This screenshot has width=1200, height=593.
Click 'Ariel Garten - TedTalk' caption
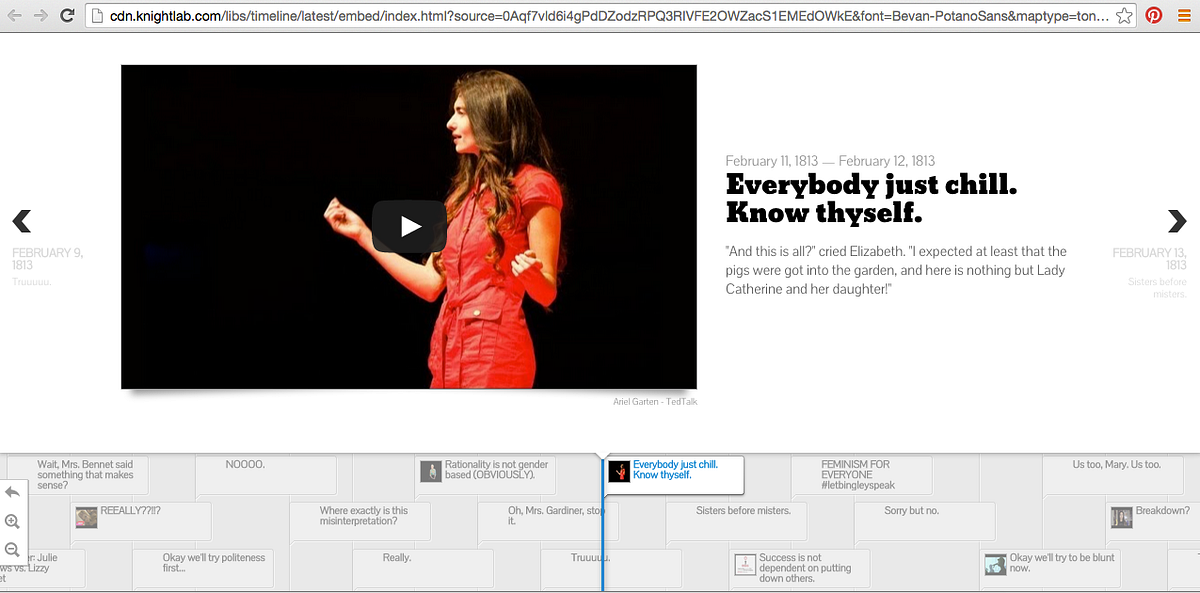(x=655, y=402)
